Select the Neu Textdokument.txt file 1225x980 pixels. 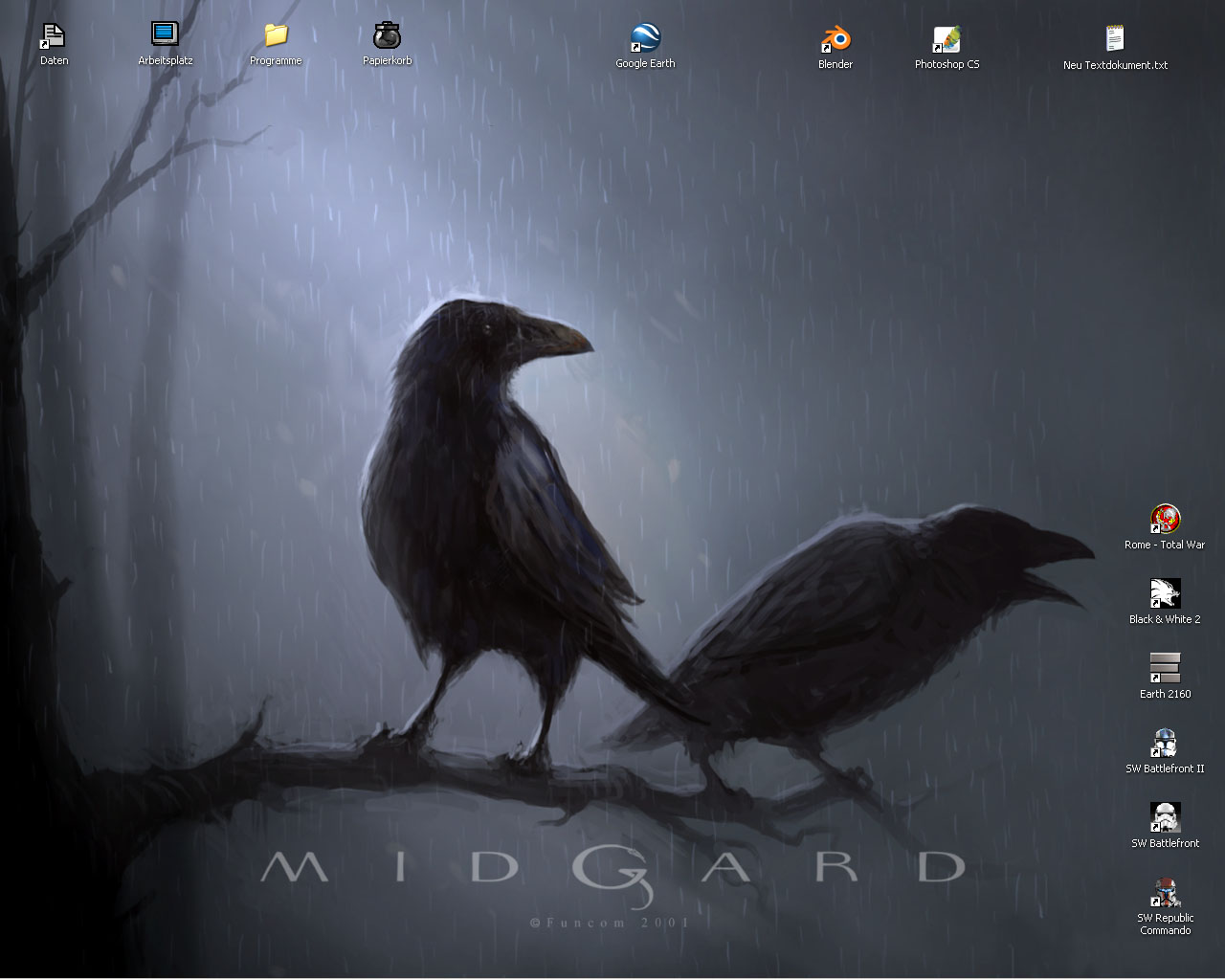pos(1115,39)
